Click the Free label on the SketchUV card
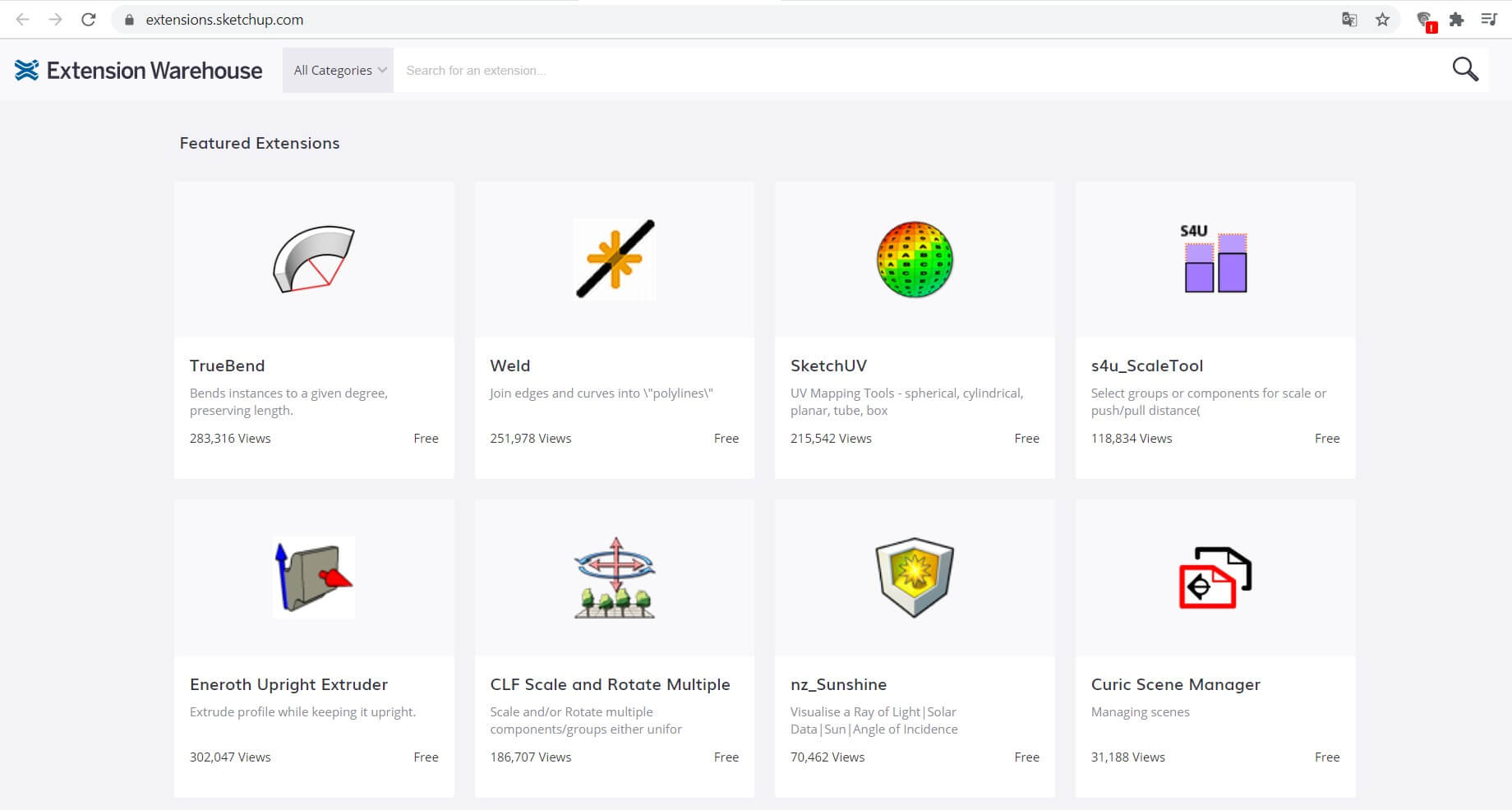The width and height of the screenshot is (1512, 810). point(1027,439)
